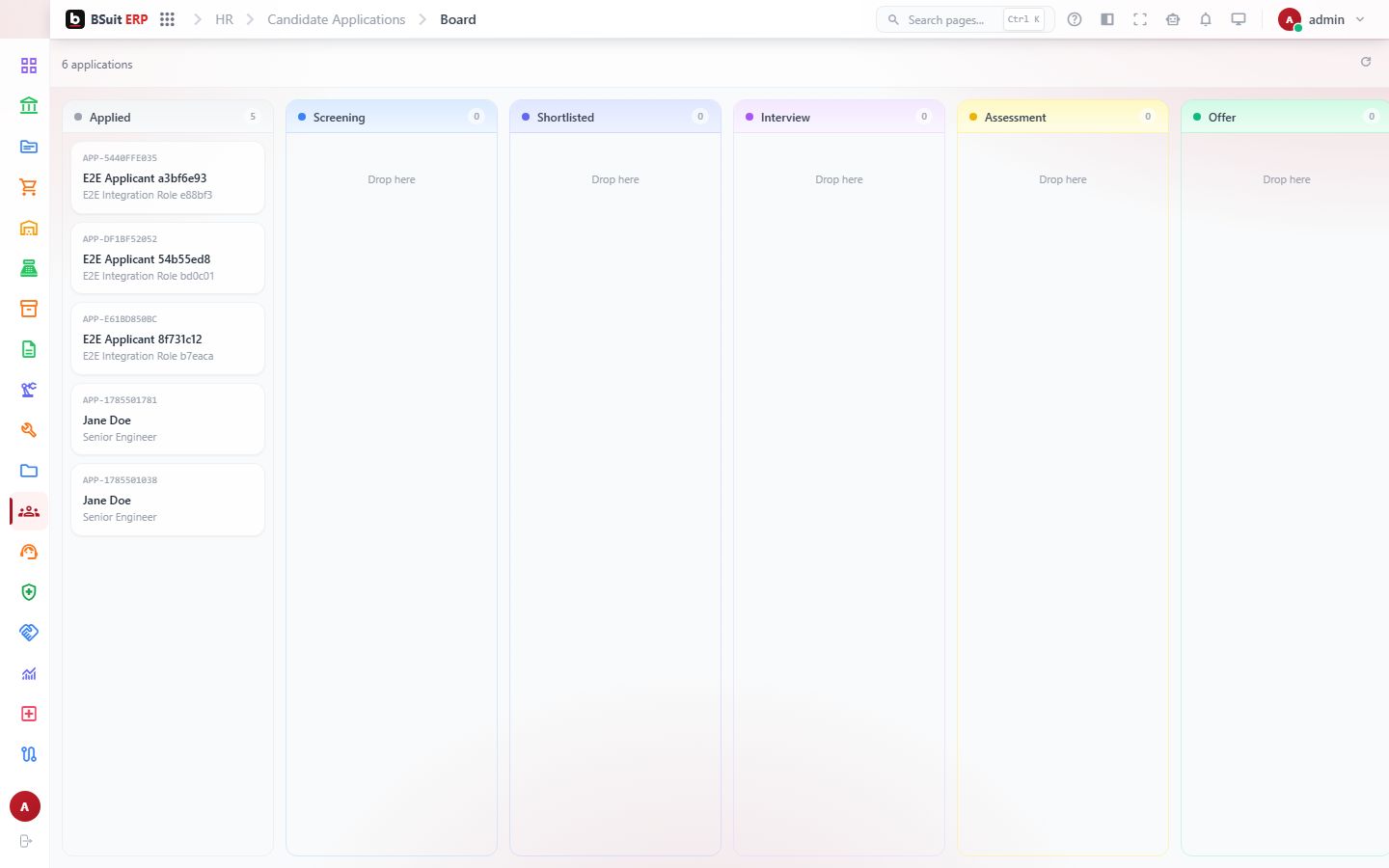
Task: Click the Interview column header
Action: [839, 117]
